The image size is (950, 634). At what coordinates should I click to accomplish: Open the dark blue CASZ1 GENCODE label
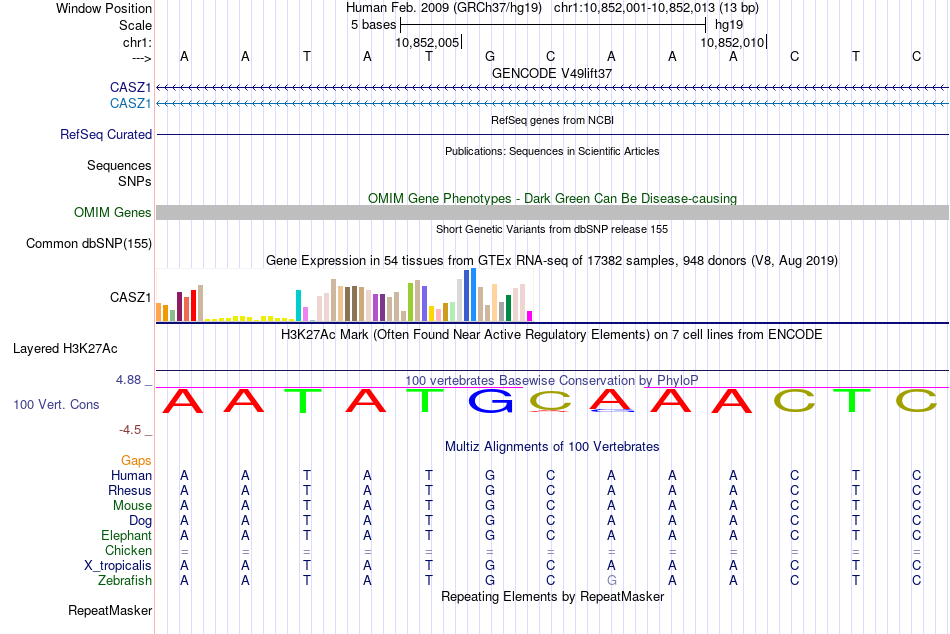point(130,88)
